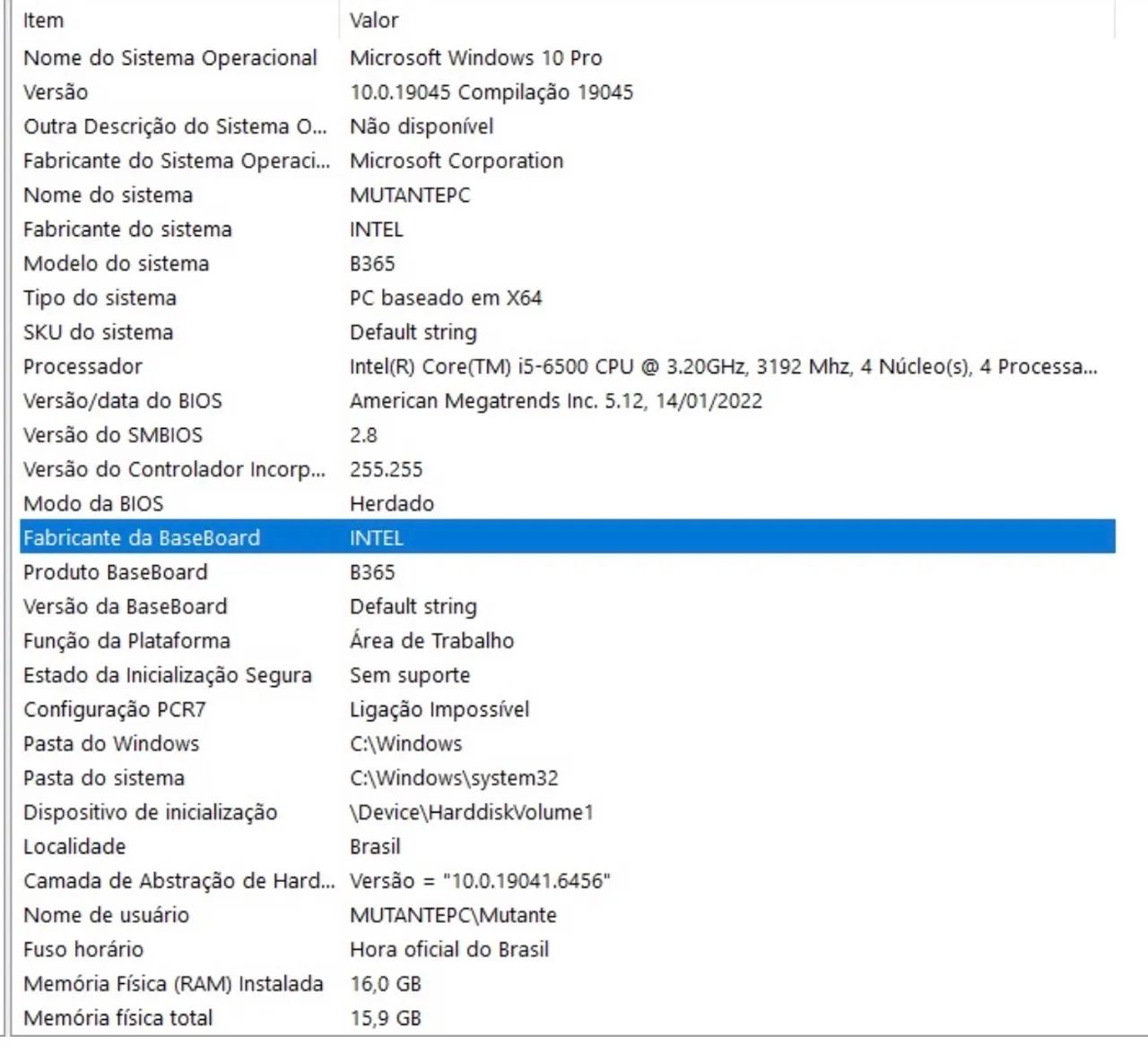The height and width of the screenshot is (1054, 1148).
Task: Click the 10.0.19045 Compilação 19045 value
Action: click(491, 92)
